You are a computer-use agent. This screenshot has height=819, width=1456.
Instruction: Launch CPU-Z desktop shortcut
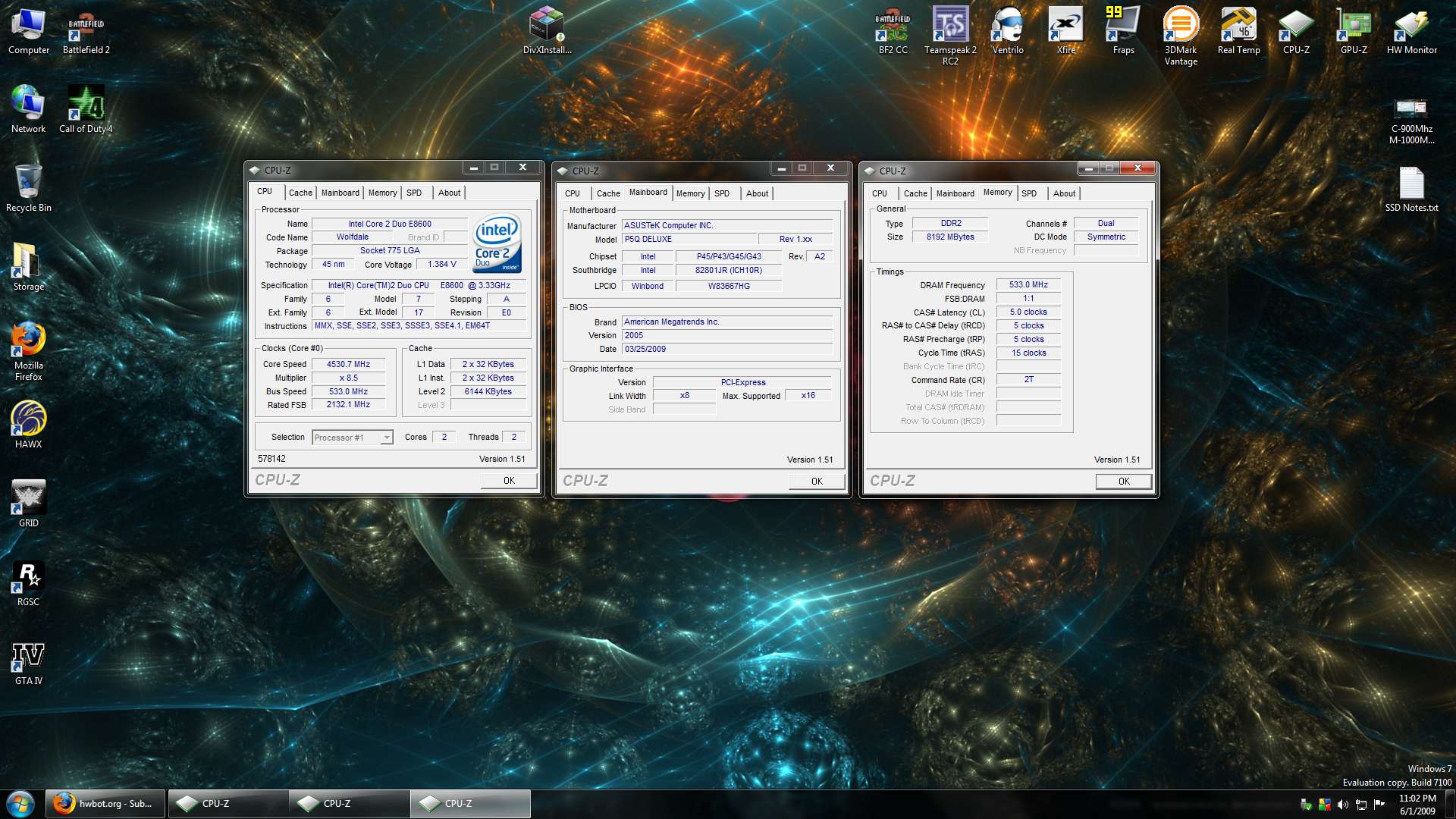tap(1296, 32)
